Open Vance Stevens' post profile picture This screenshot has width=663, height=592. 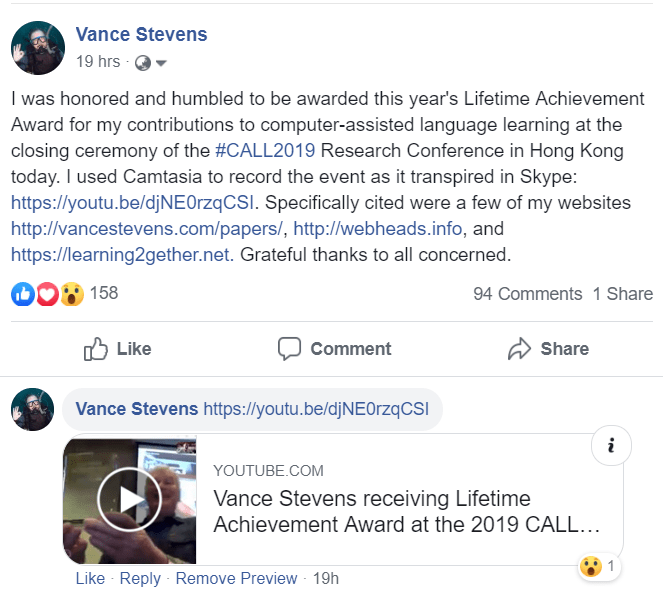(x=35, y=46)
